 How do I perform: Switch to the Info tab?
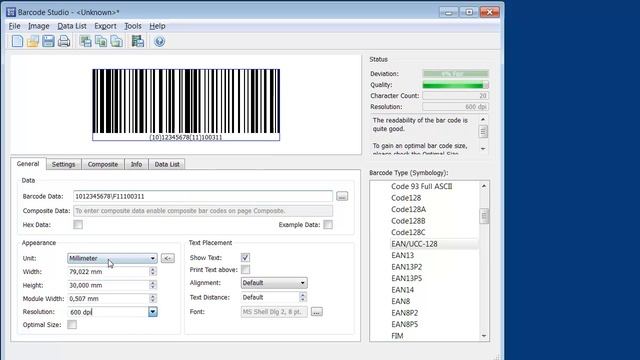click(x=136, y=164)
